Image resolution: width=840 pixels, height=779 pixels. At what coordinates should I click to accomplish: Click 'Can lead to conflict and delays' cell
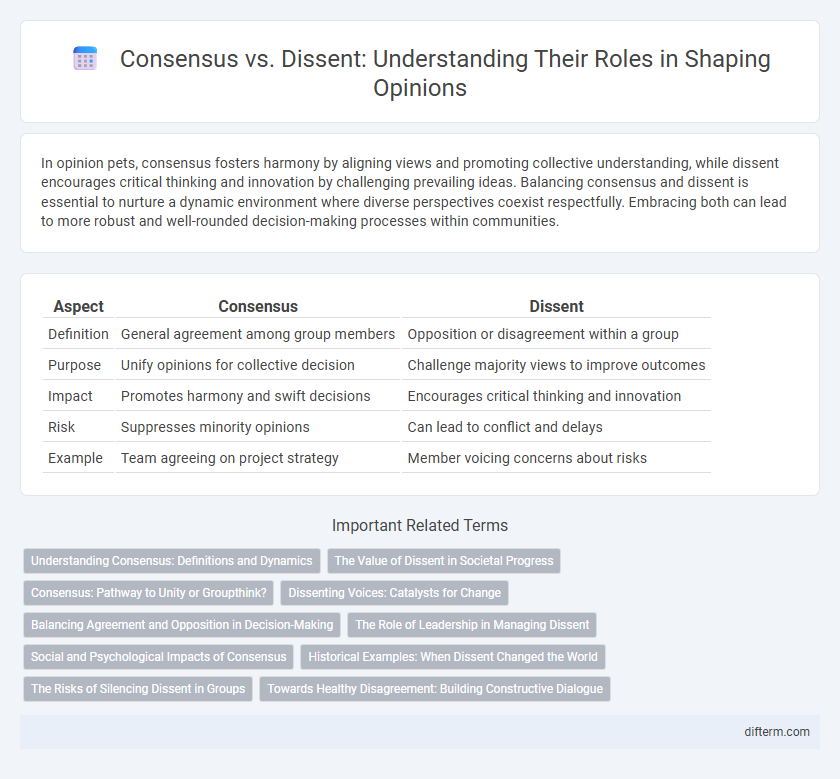[556, 428]
